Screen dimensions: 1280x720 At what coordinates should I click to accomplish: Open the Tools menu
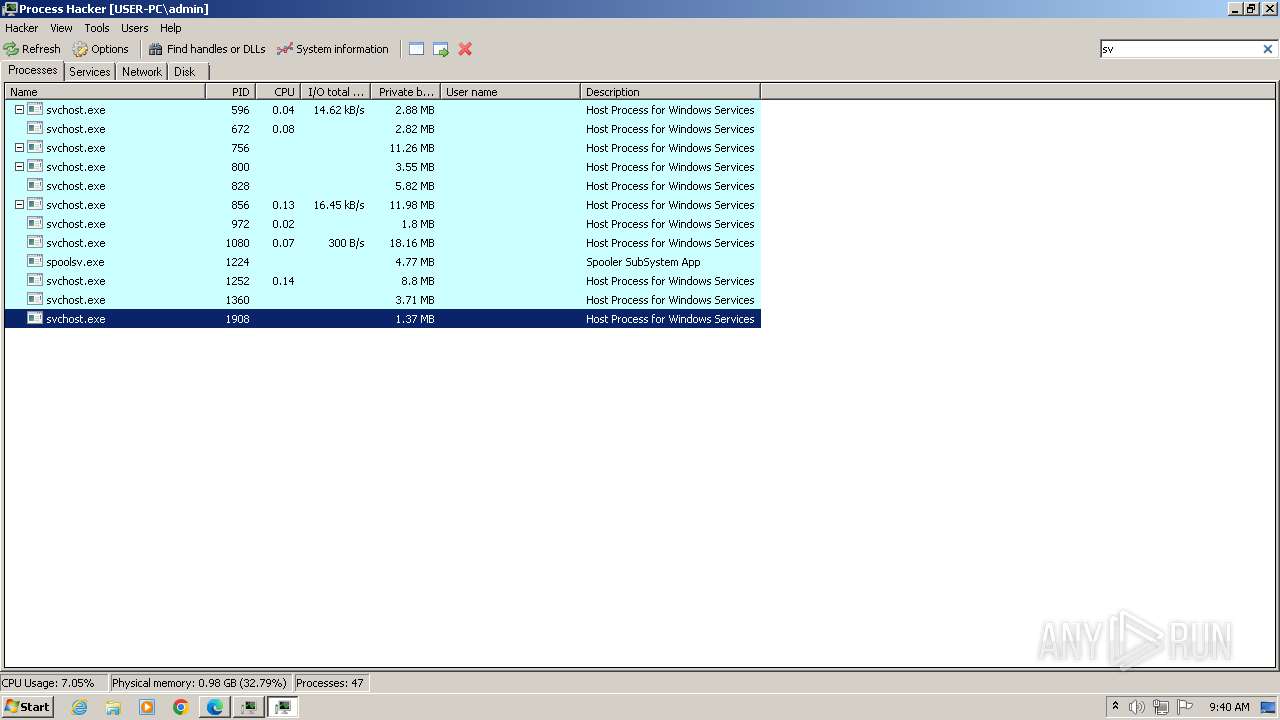(97, 28)
